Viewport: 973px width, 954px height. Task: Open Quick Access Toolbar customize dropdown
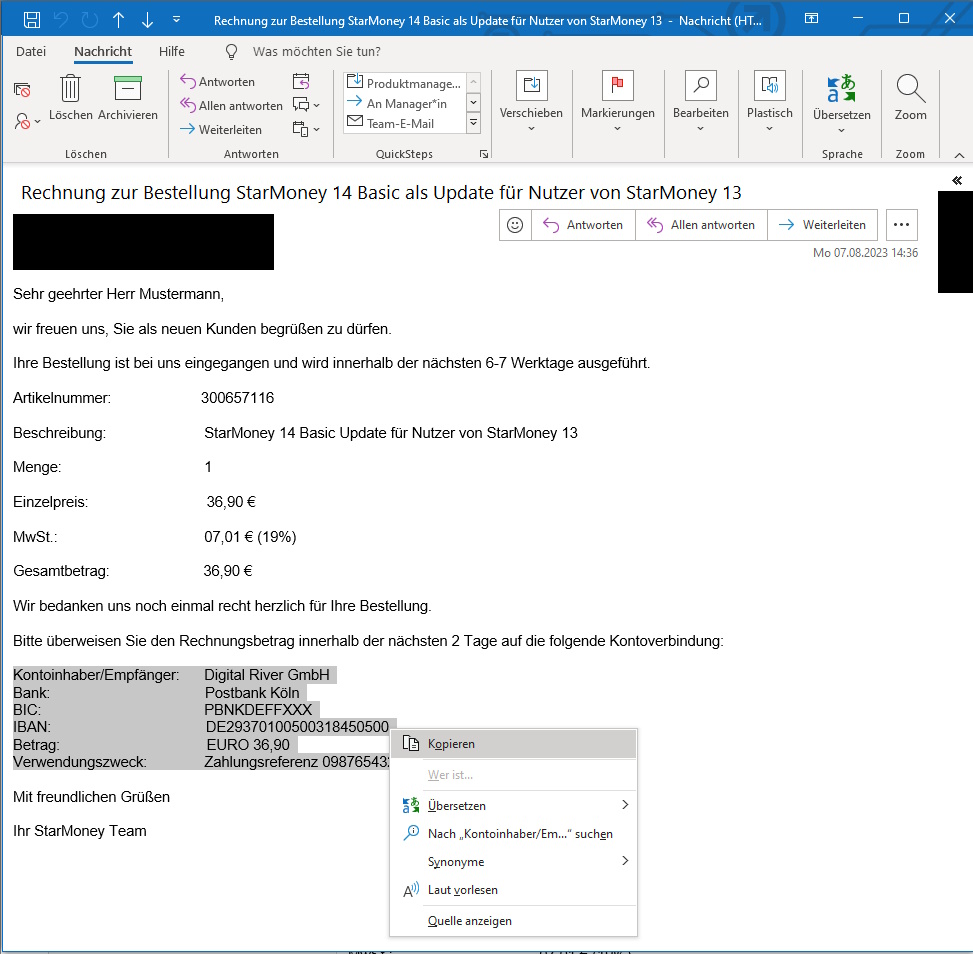[x=176, y=20]
